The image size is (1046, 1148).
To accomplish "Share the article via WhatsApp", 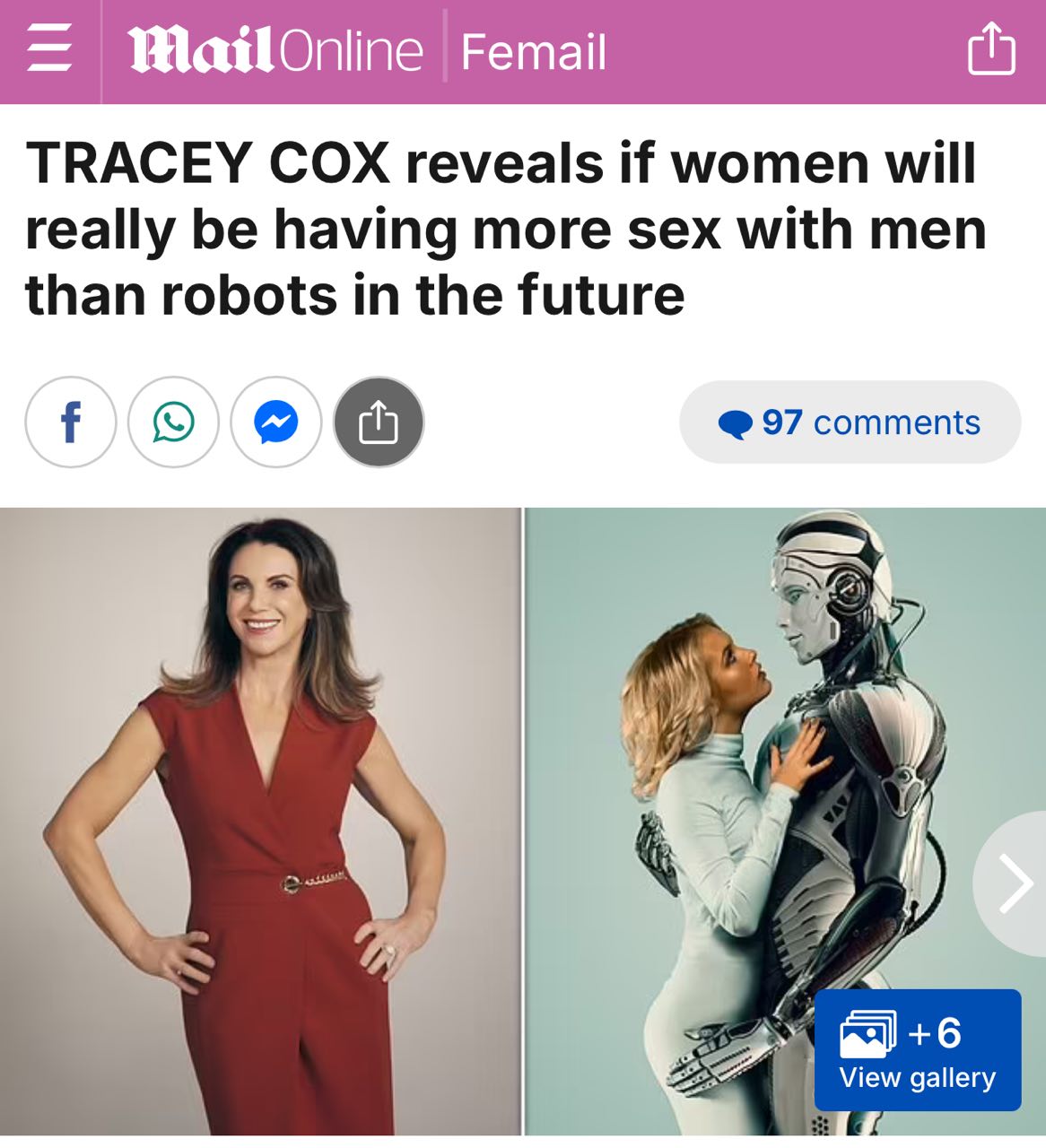I will (174, 422).
